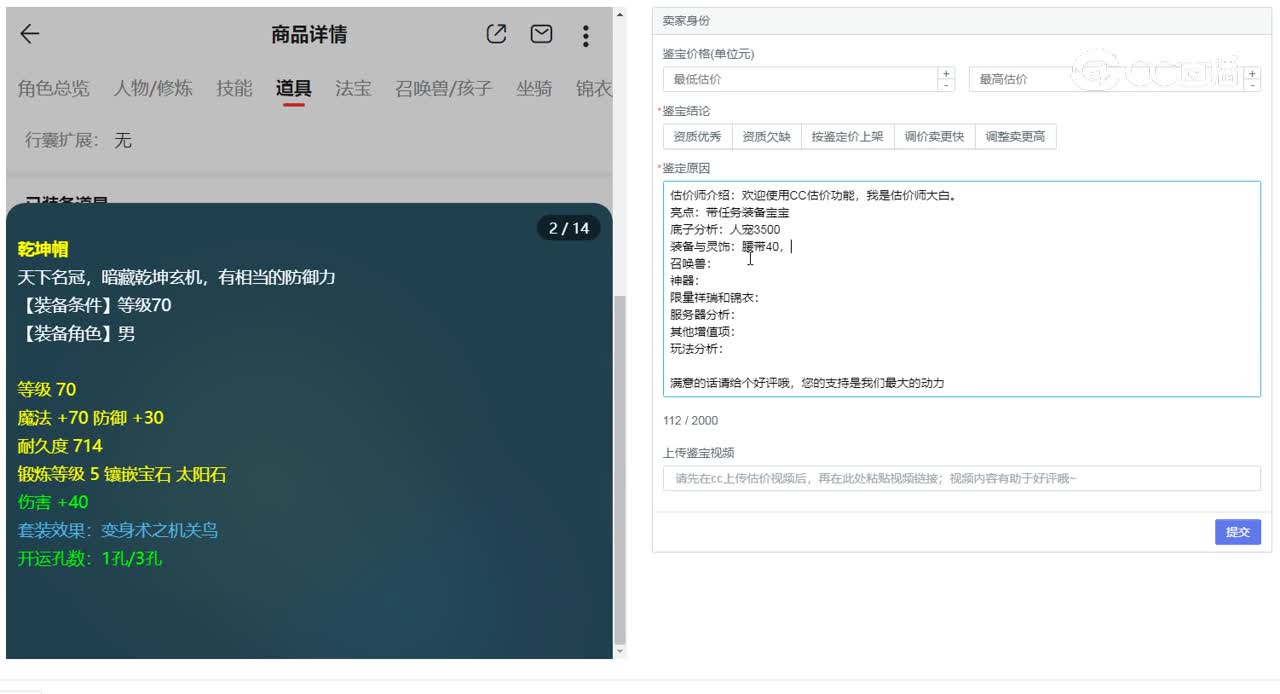Click the 上传鉴宝视频 link paste field

(x=960, y=478)
